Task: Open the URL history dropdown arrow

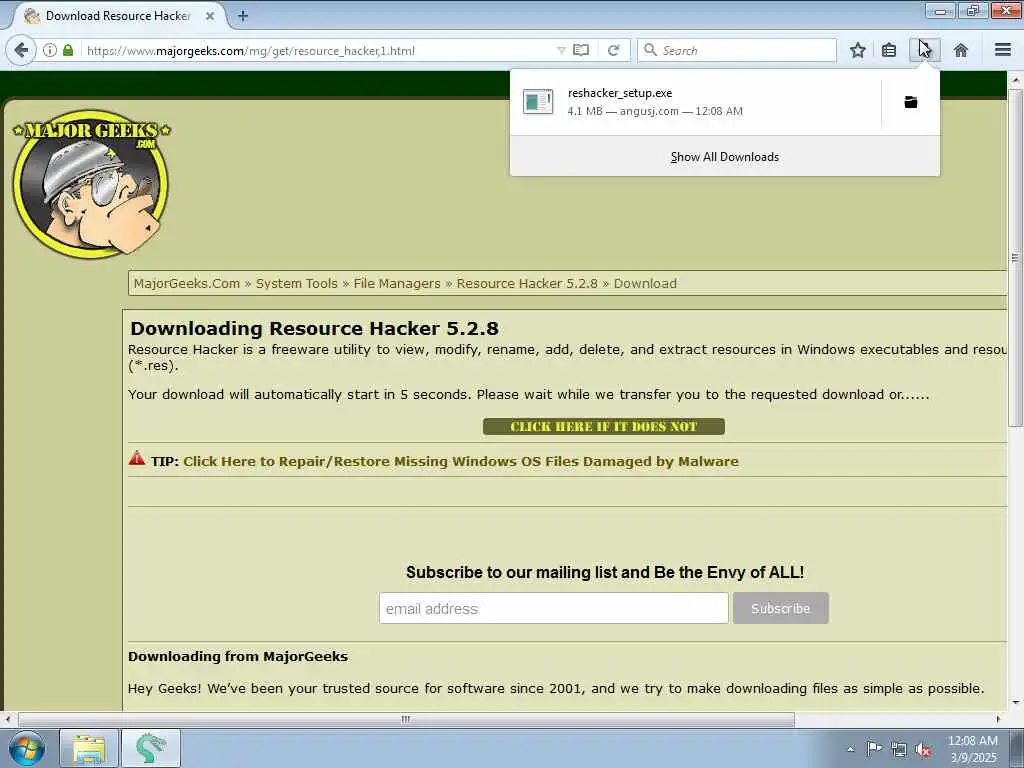Action: point(561,50)
